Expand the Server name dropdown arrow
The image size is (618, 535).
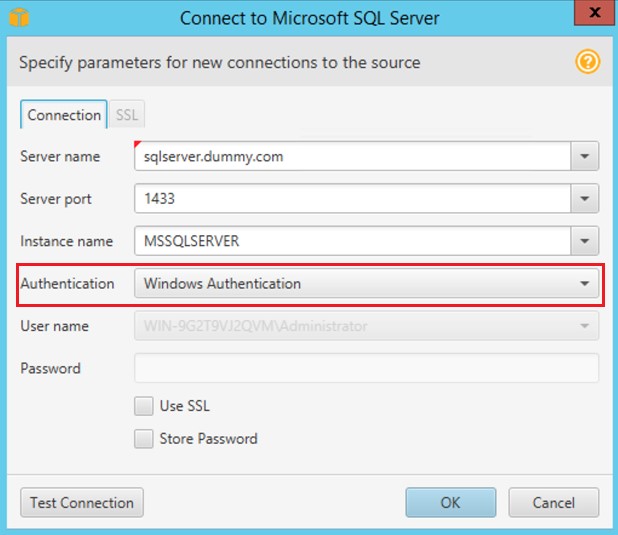584,156
